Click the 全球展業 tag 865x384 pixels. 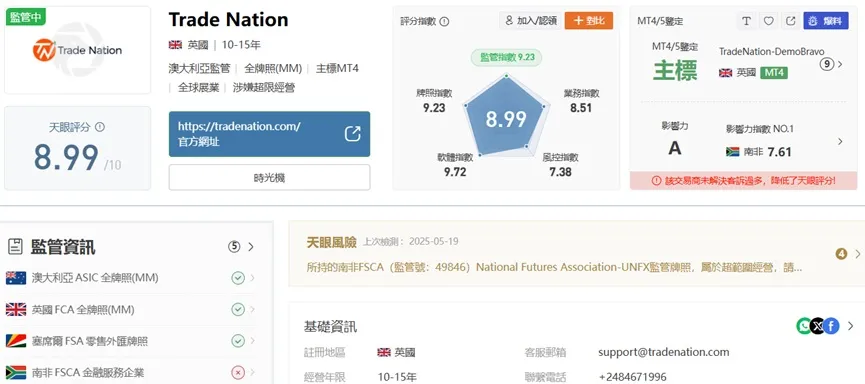pos(198,88)
